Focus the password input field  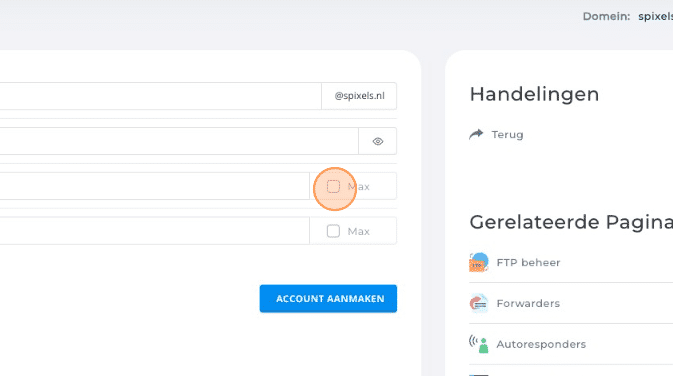click(x=179, y=141)
